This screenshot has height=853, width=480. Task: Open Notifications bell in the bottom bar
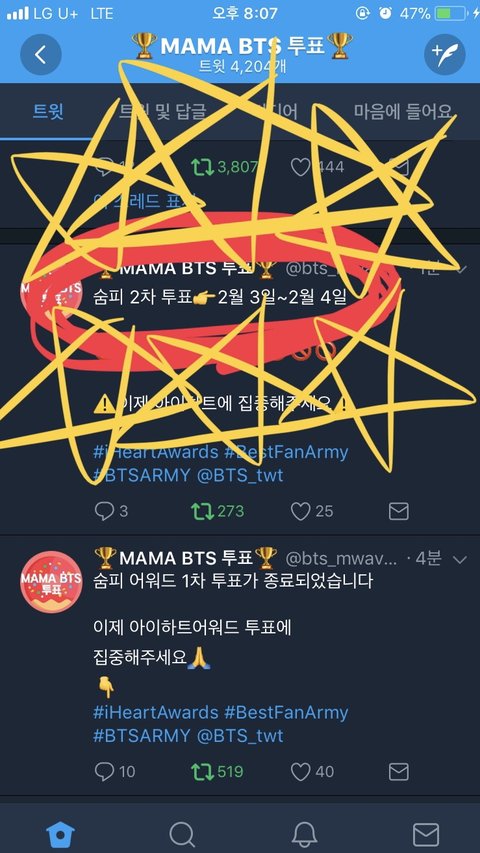pyautogui.click(x=304, y=833)
